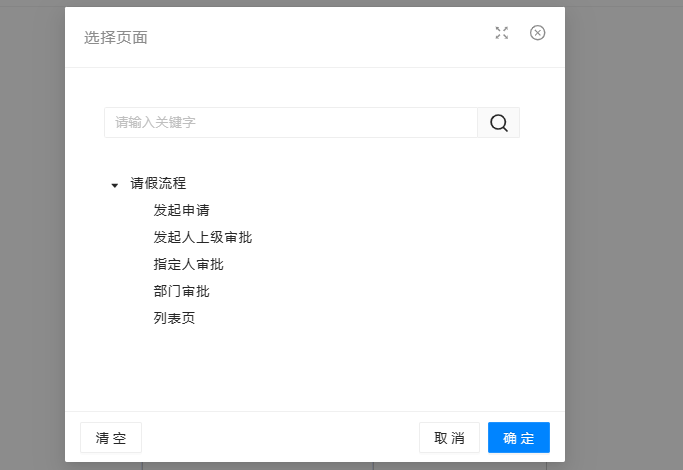Confirm selection with 确定 button
The height and width of the screenshot is (470, 683).
(x=519, y=438)
